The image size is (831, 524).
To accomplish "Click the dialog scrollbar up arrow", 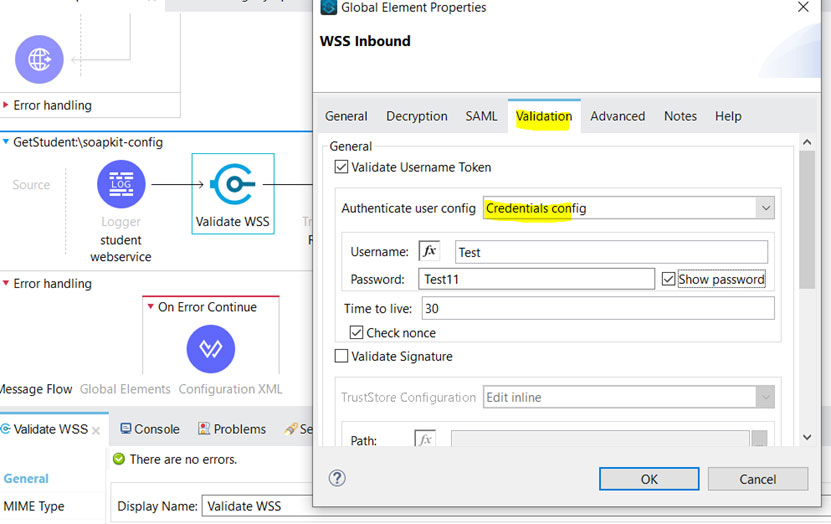I will pos(807,141).
